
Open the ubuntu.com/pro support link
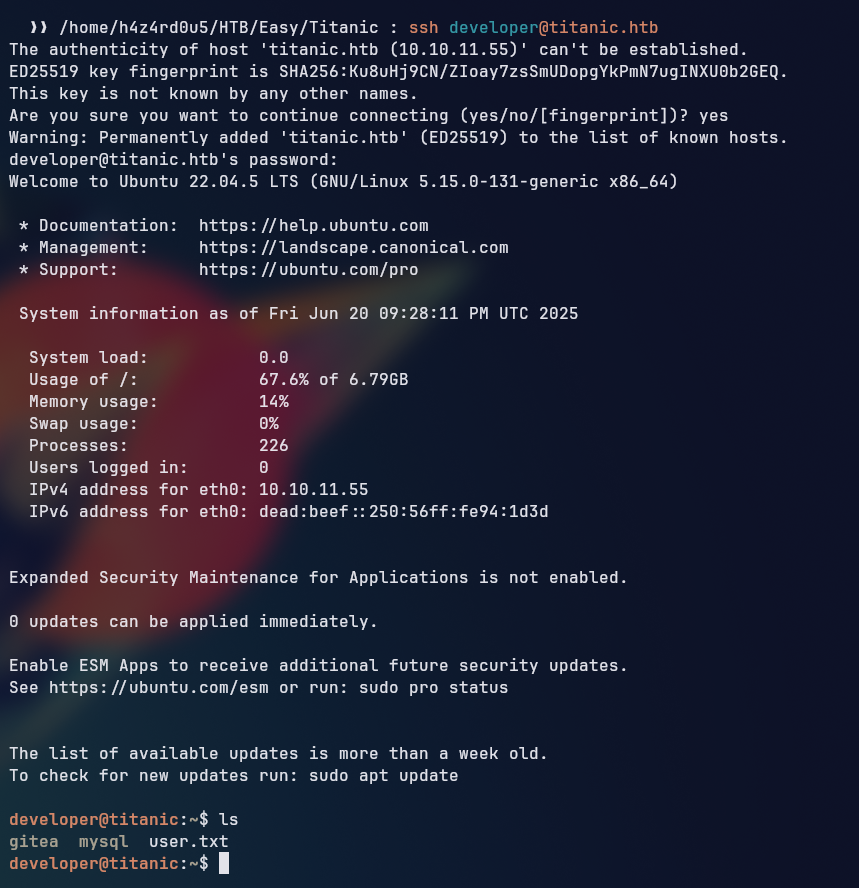[308, 269]
